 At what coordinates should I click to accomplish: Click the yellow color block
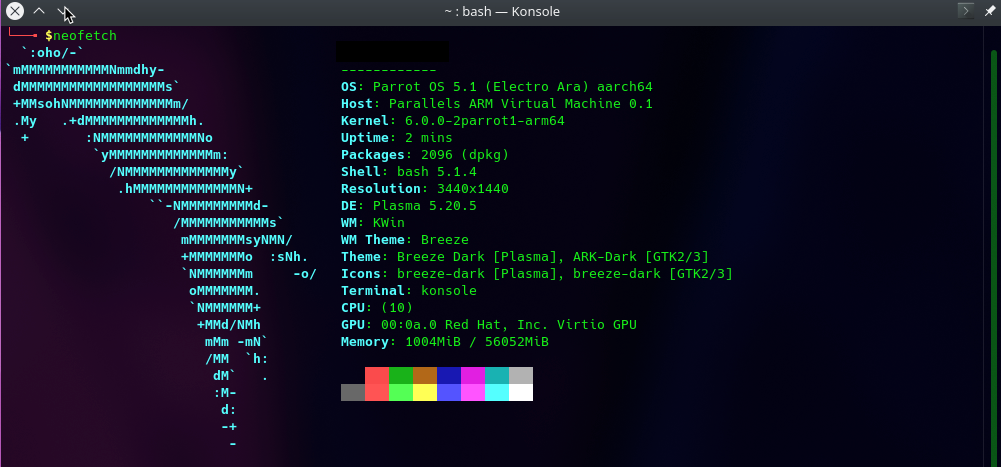tap(425, 392)
